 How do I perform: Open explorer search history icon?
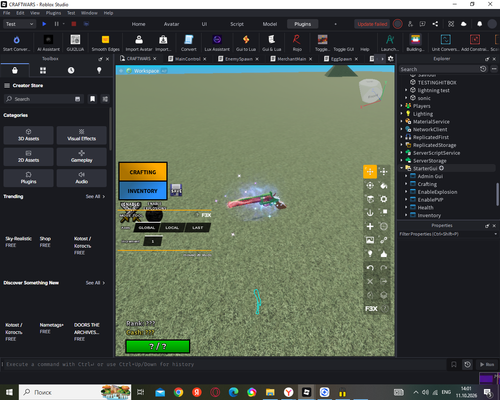483,69
